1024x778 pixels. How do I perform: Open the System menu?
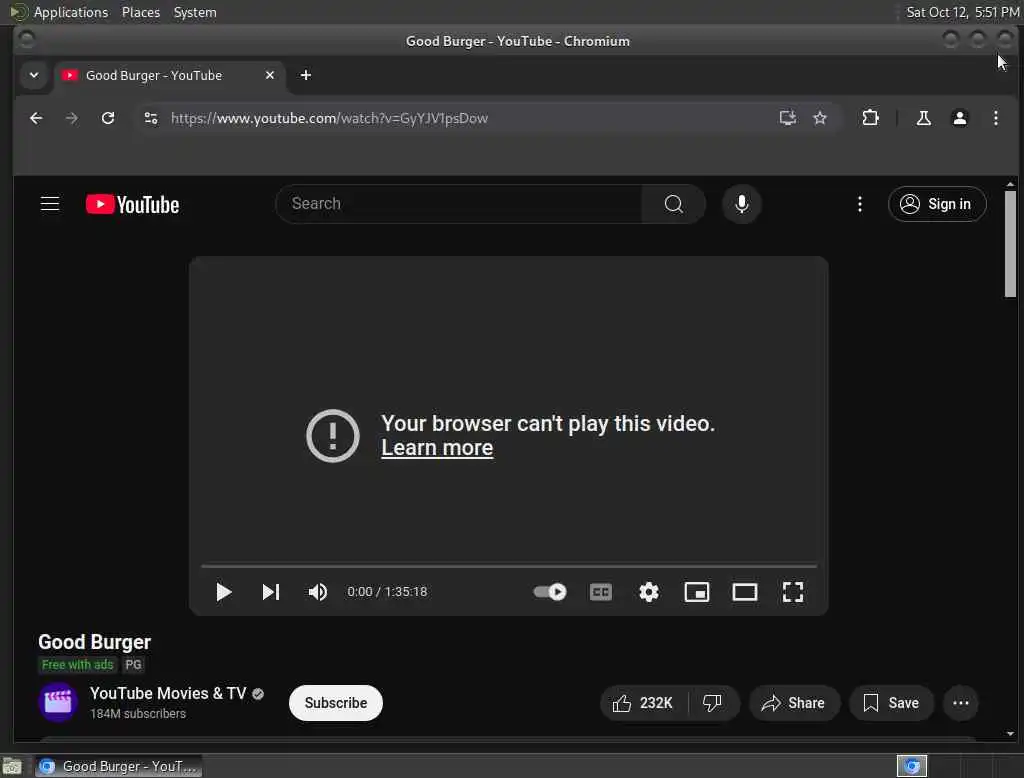[x=195, y=12]
